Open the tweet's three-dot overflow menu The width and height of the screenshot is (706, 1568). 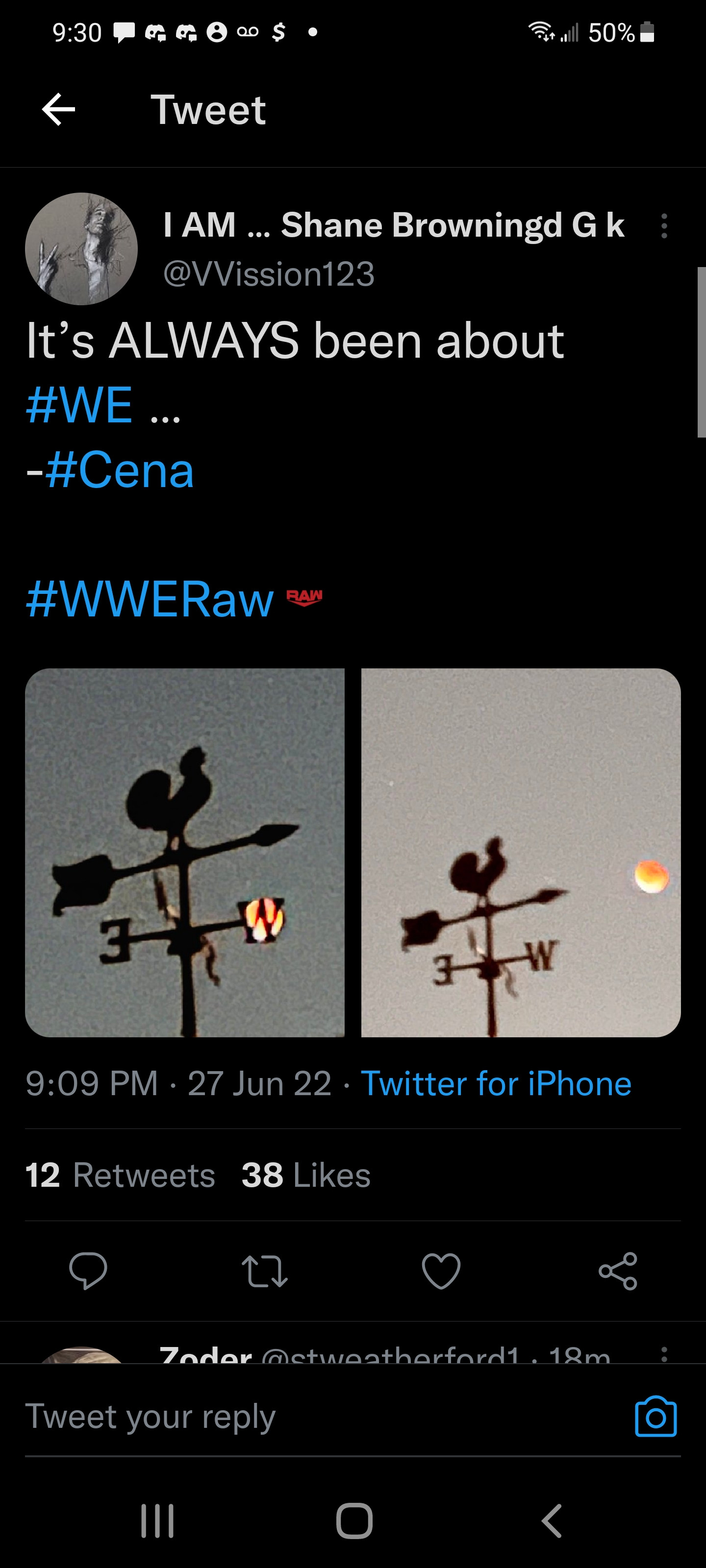664,226
